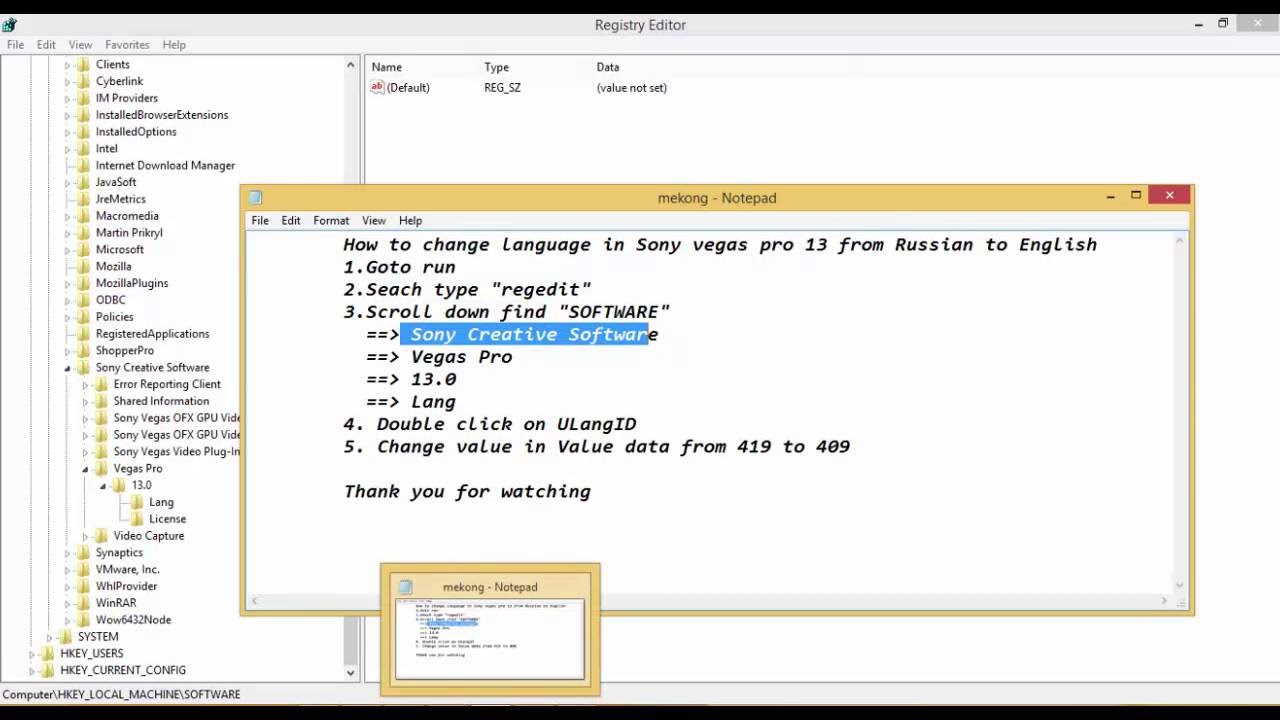Click the Macromedia folder icon
The image size is (1280, 720).
tap(84, 216)
